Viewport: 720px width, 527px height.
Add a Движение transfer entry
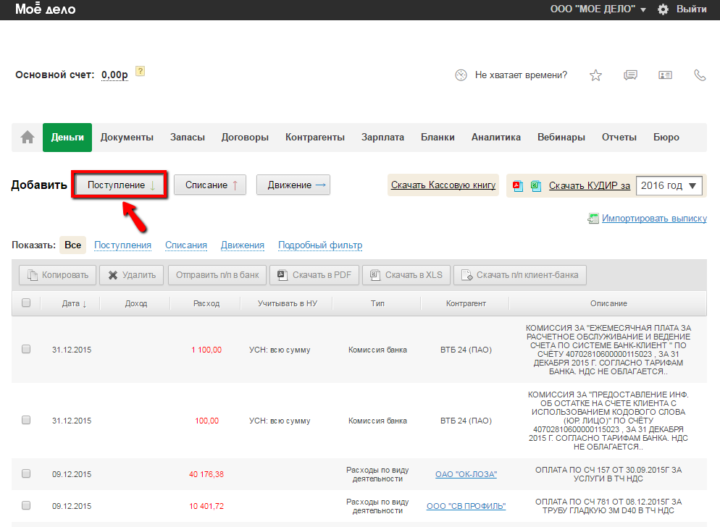coord(293,185)
